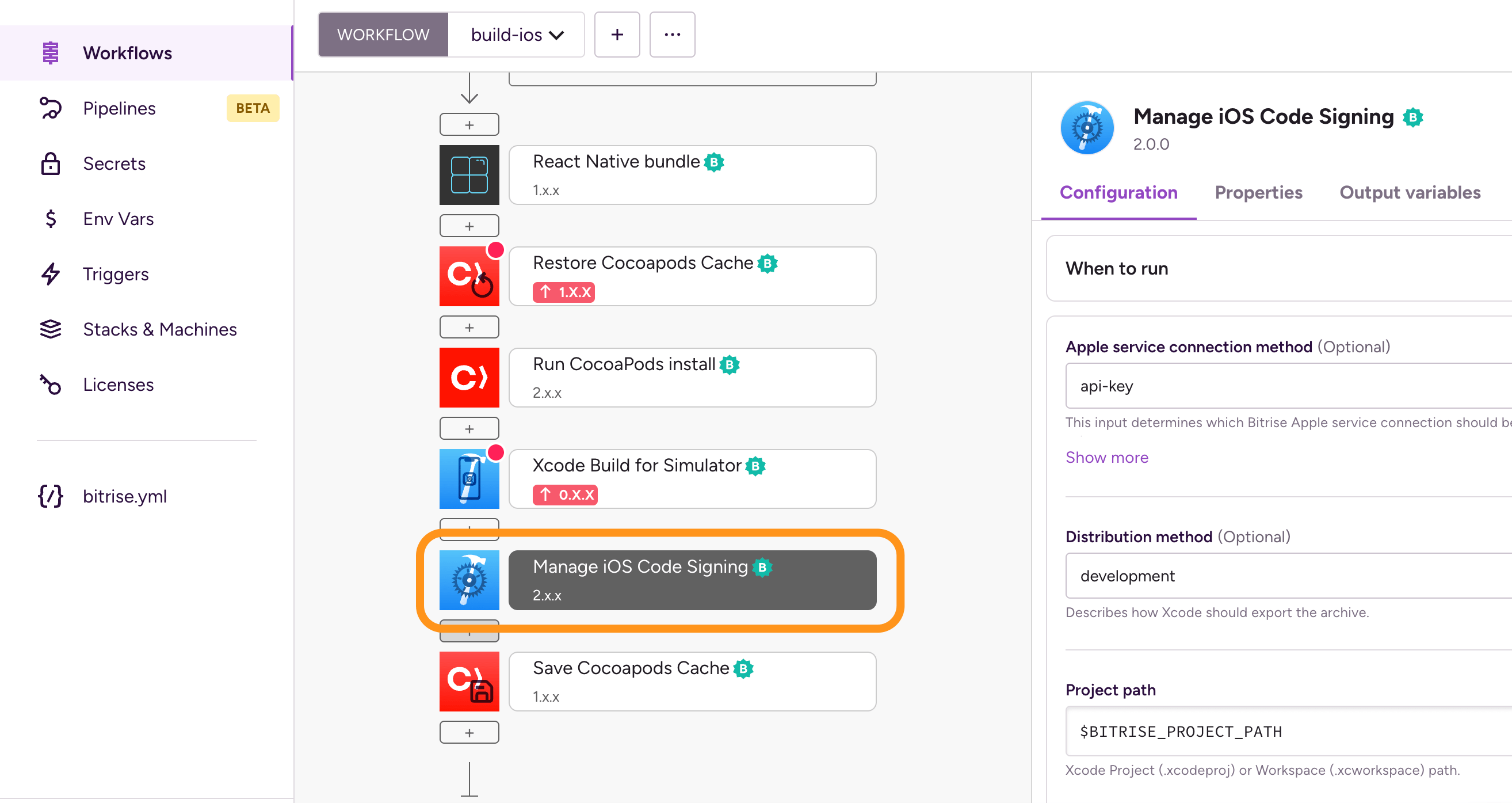The width and height of the screenshot is (1512, 803).
Task: Click the Licenses key icon
Action: [x=51, y=384]
